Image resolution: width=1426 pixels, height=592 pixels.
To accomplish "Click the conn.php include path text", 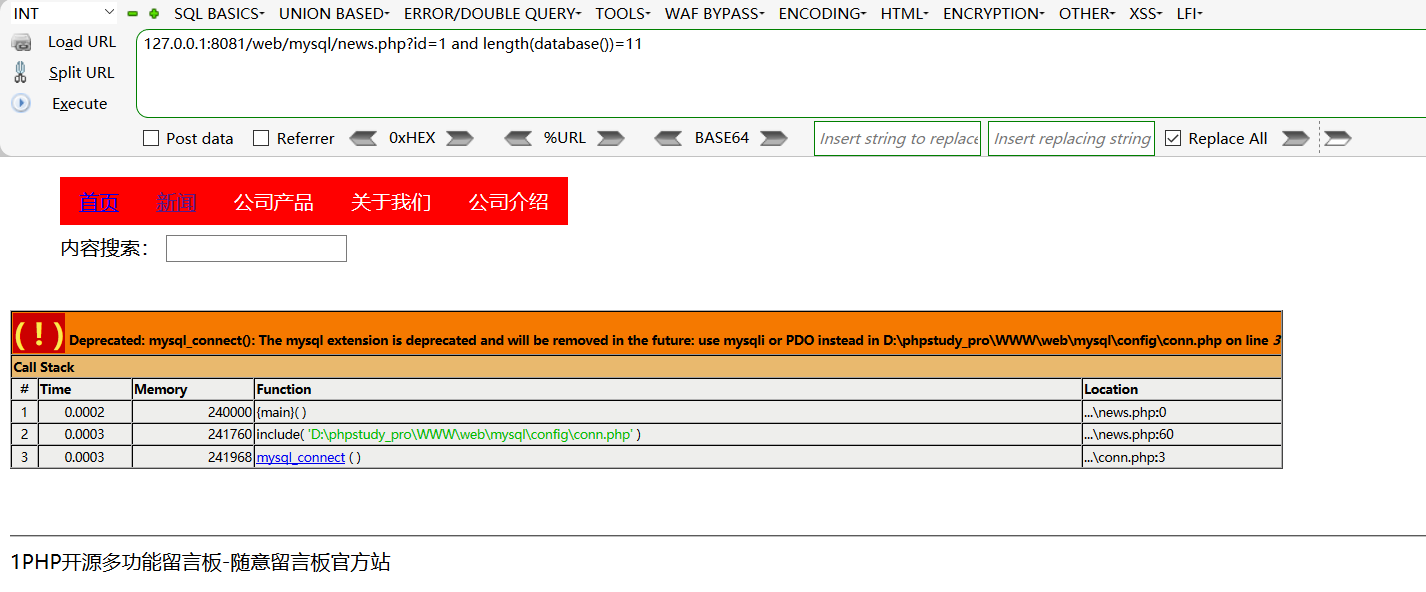I will 470,434.
